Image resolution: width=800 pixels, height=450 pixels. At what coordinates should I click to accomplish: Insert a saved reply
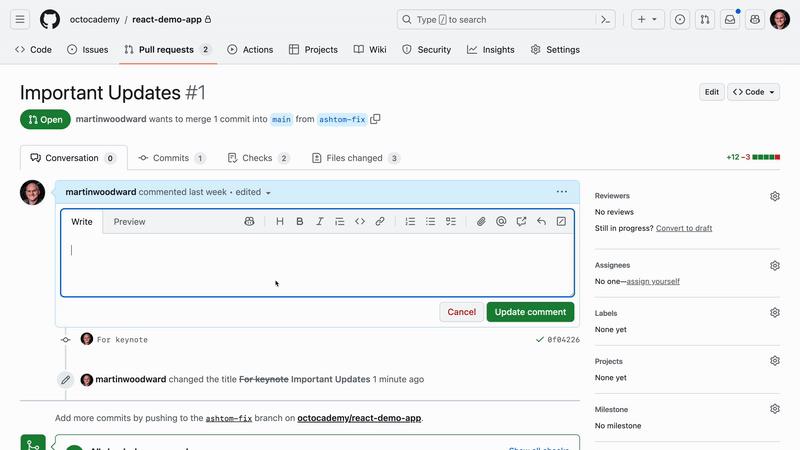(x=541, y=221)
